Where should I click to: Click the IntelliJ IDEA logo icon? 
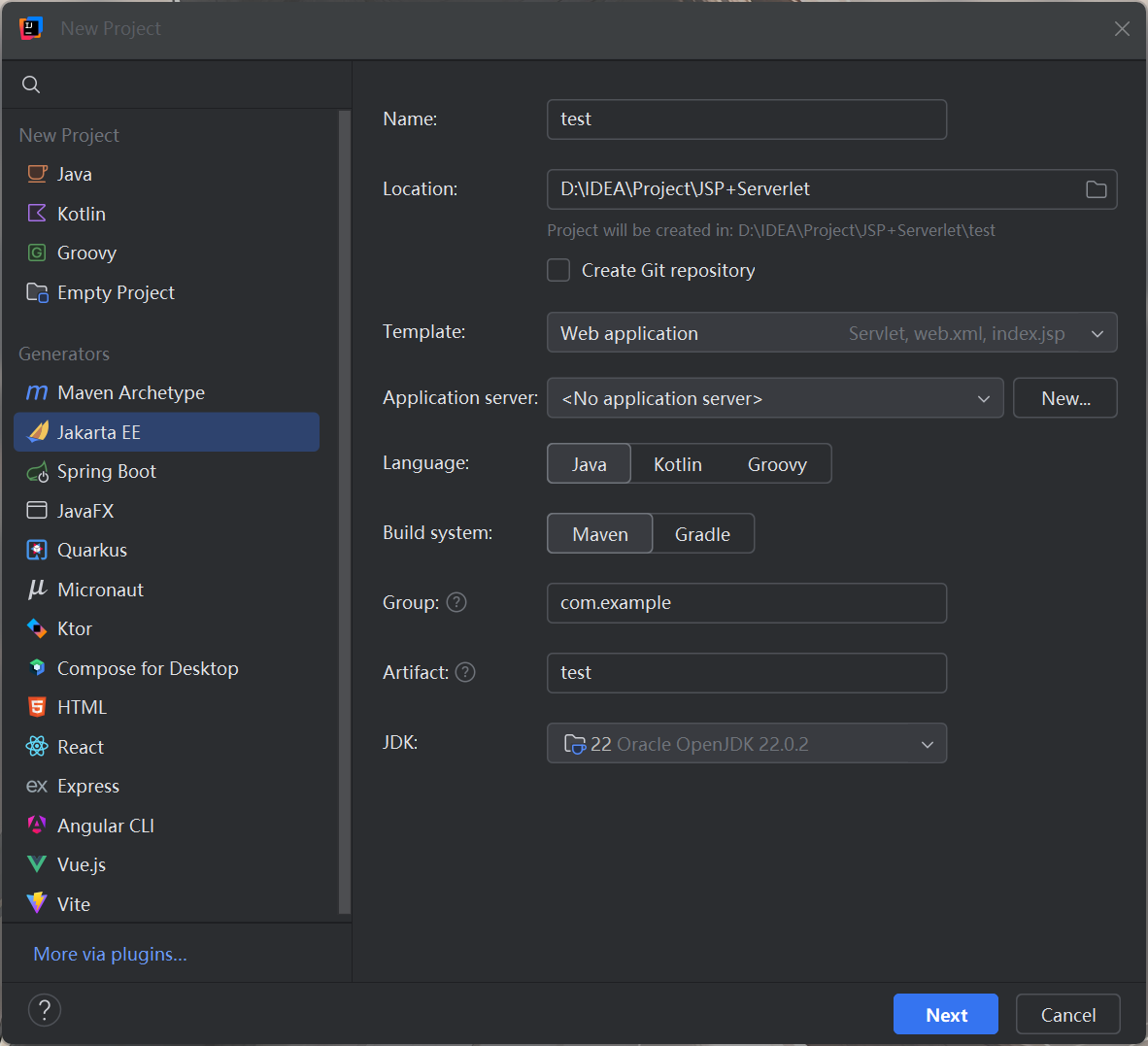[31, 28]
